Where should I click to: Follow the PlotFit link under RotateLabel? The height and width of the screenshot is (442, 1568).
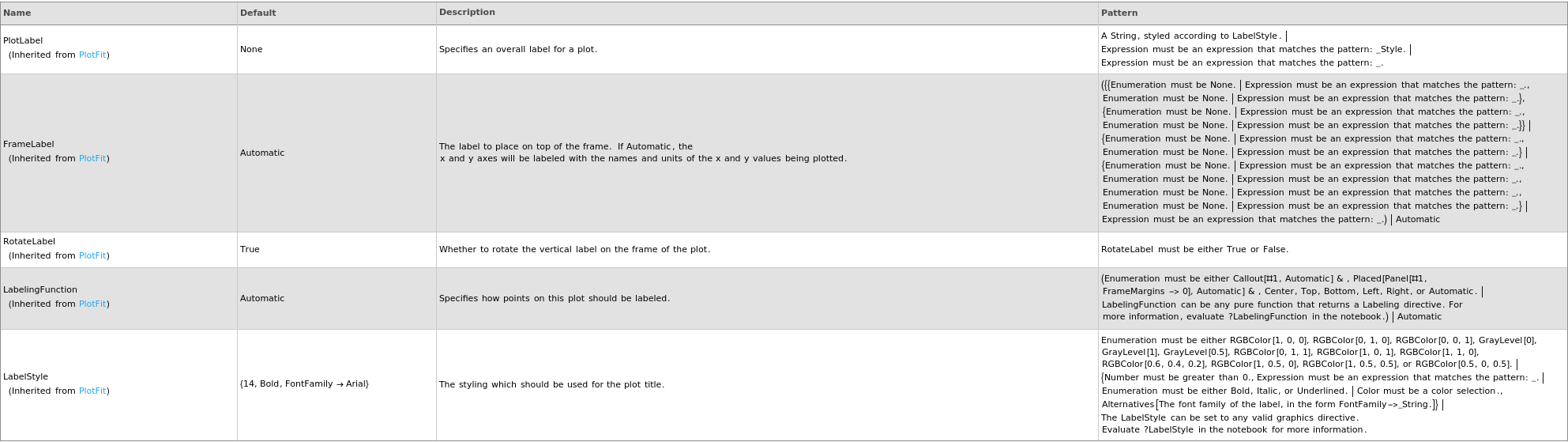[x=92, y=256]
